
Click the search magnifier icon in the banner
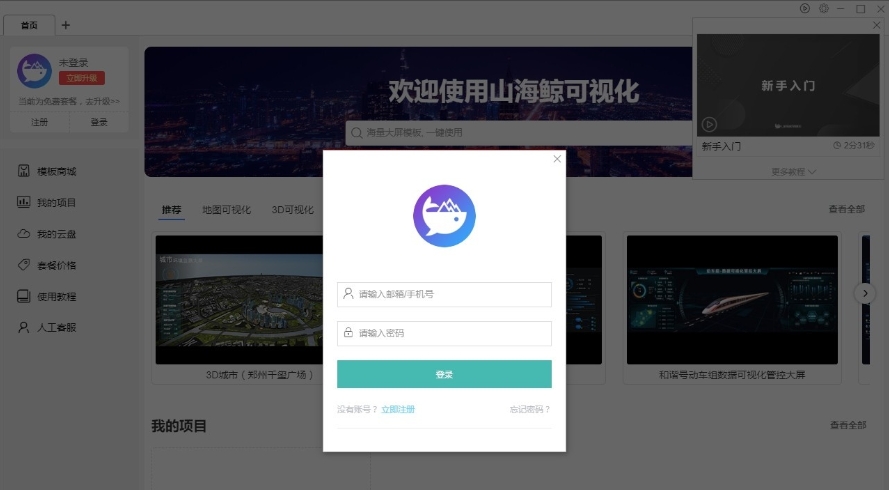coord(357,133)
